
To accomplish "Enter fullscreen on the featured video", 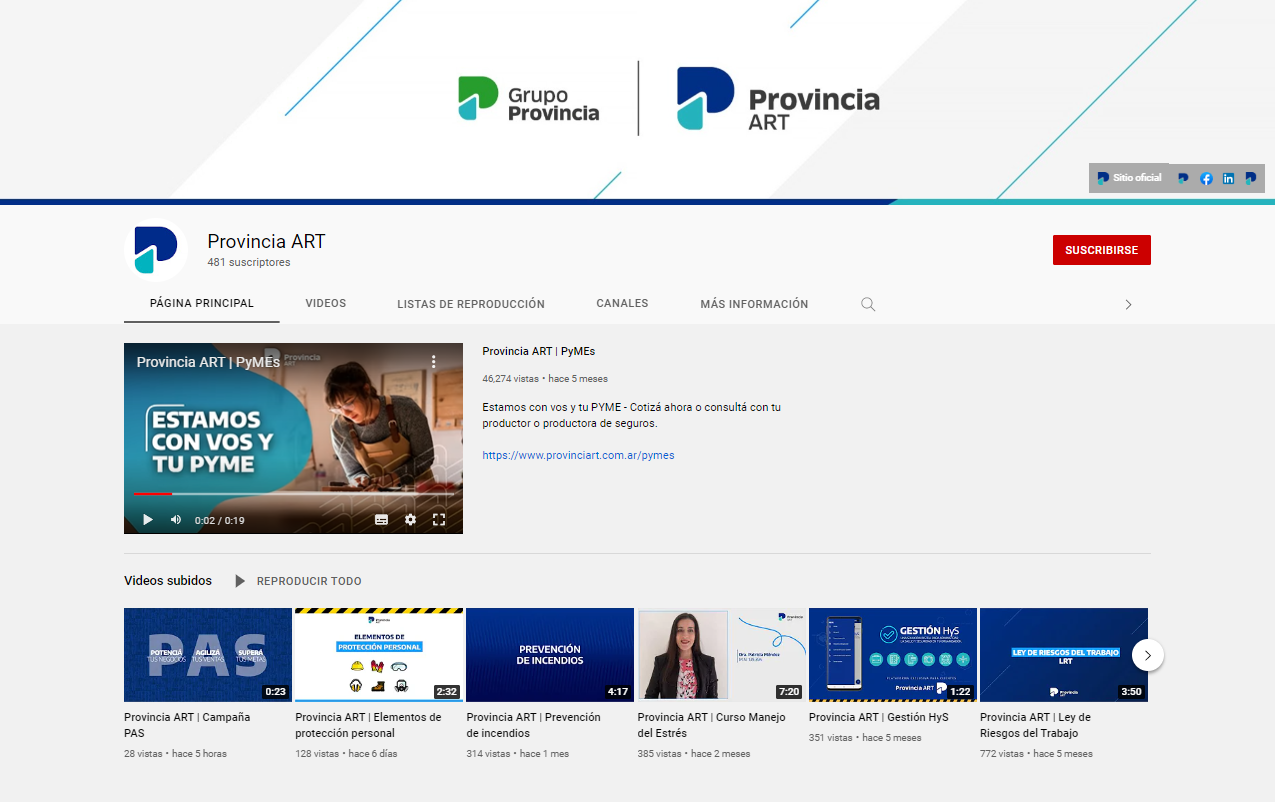I will click(x=438, y=520).
